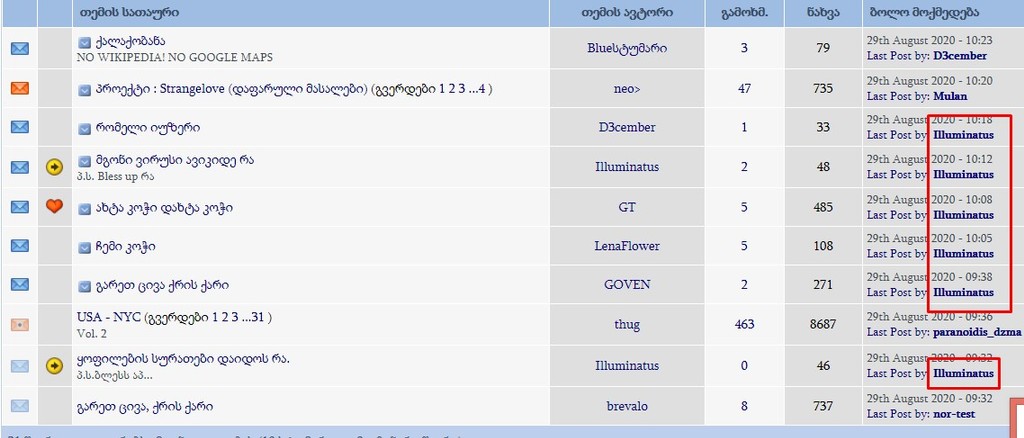Screen dimensions: 1024x438
Task: Sort by the თემის ავტორი column header
Action: 627,12
